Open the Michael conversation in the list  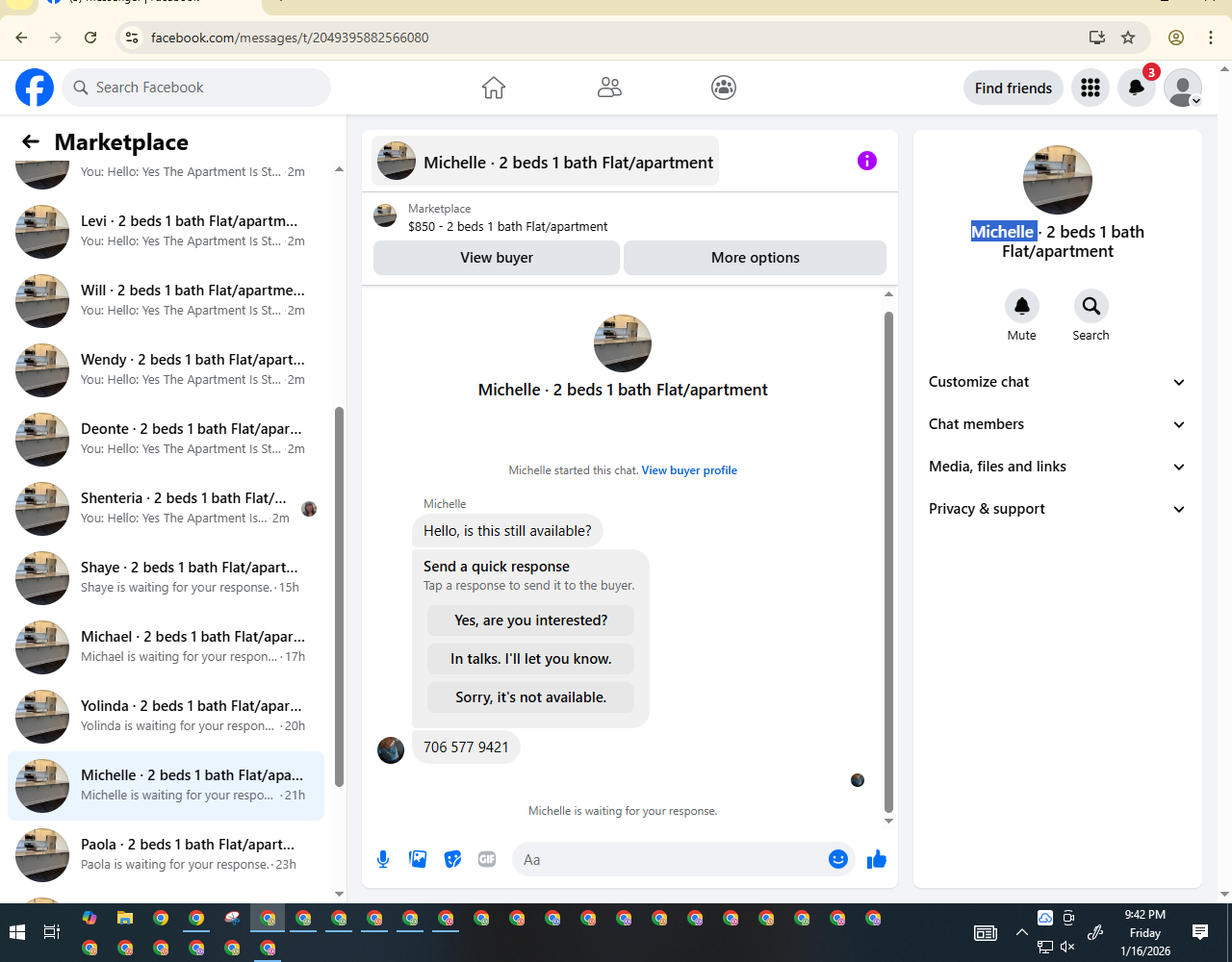pos(166,646)
